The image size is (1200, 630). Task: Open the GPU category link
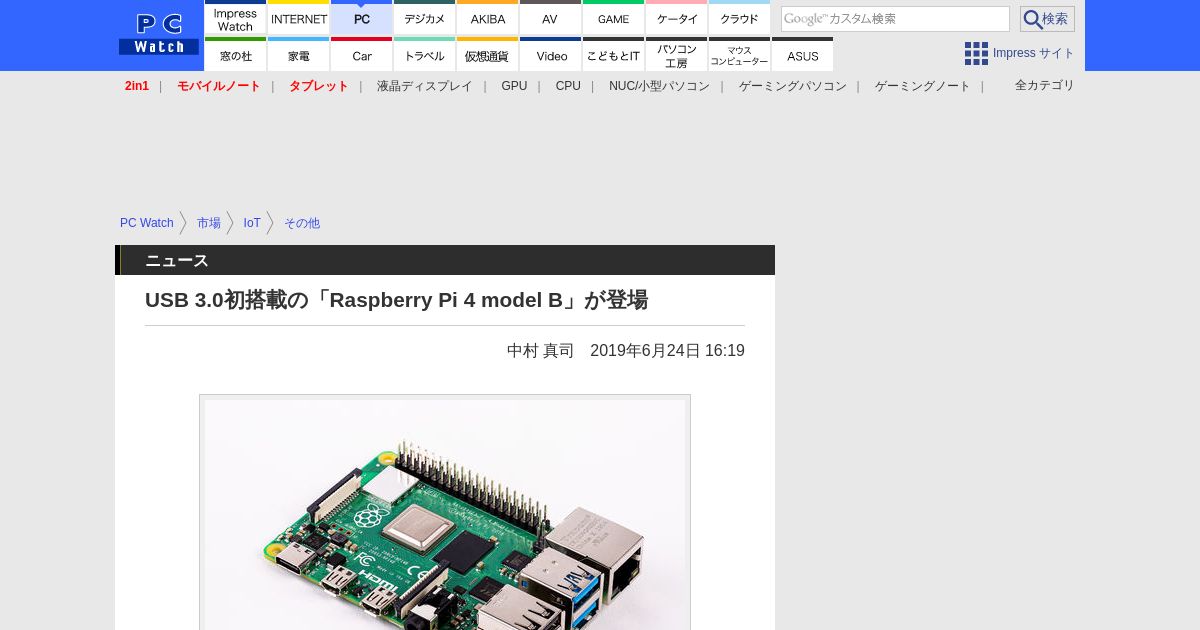(x=514, y=86)
